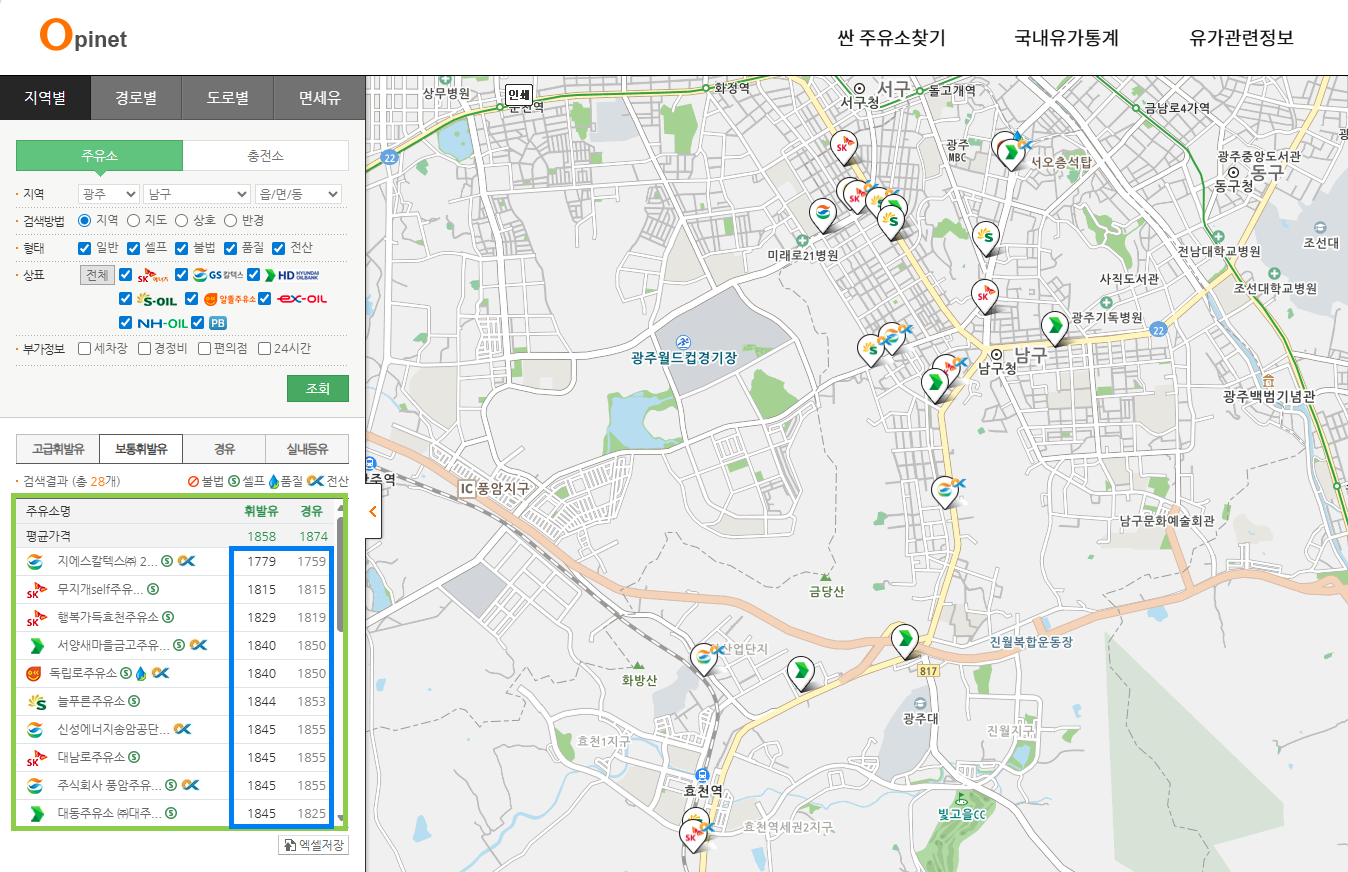The image size is (1348, 872).
Task: Click the green 조회 search button
Action: click(318, 388)
